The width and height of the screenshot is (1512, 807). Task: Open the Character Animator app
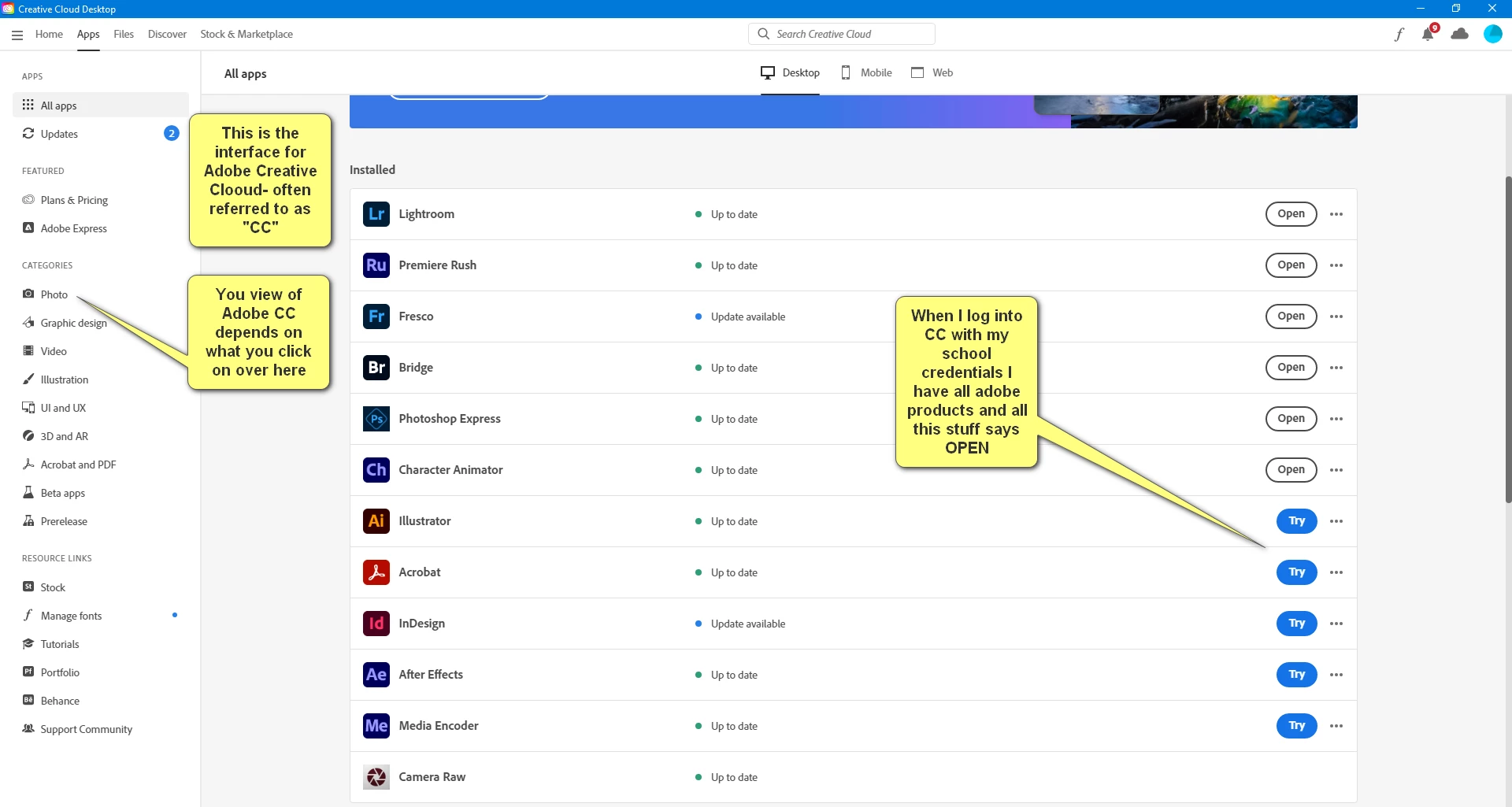click(x=1291, y=470)
